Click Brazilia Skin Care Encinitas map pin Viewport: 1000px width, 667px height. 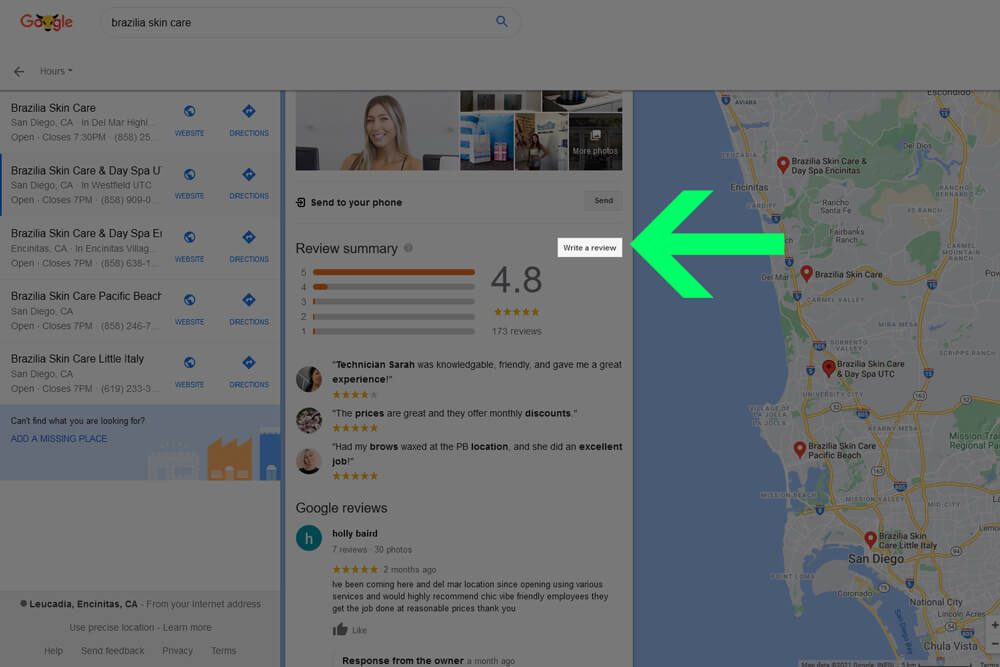[x=783, y=165]
